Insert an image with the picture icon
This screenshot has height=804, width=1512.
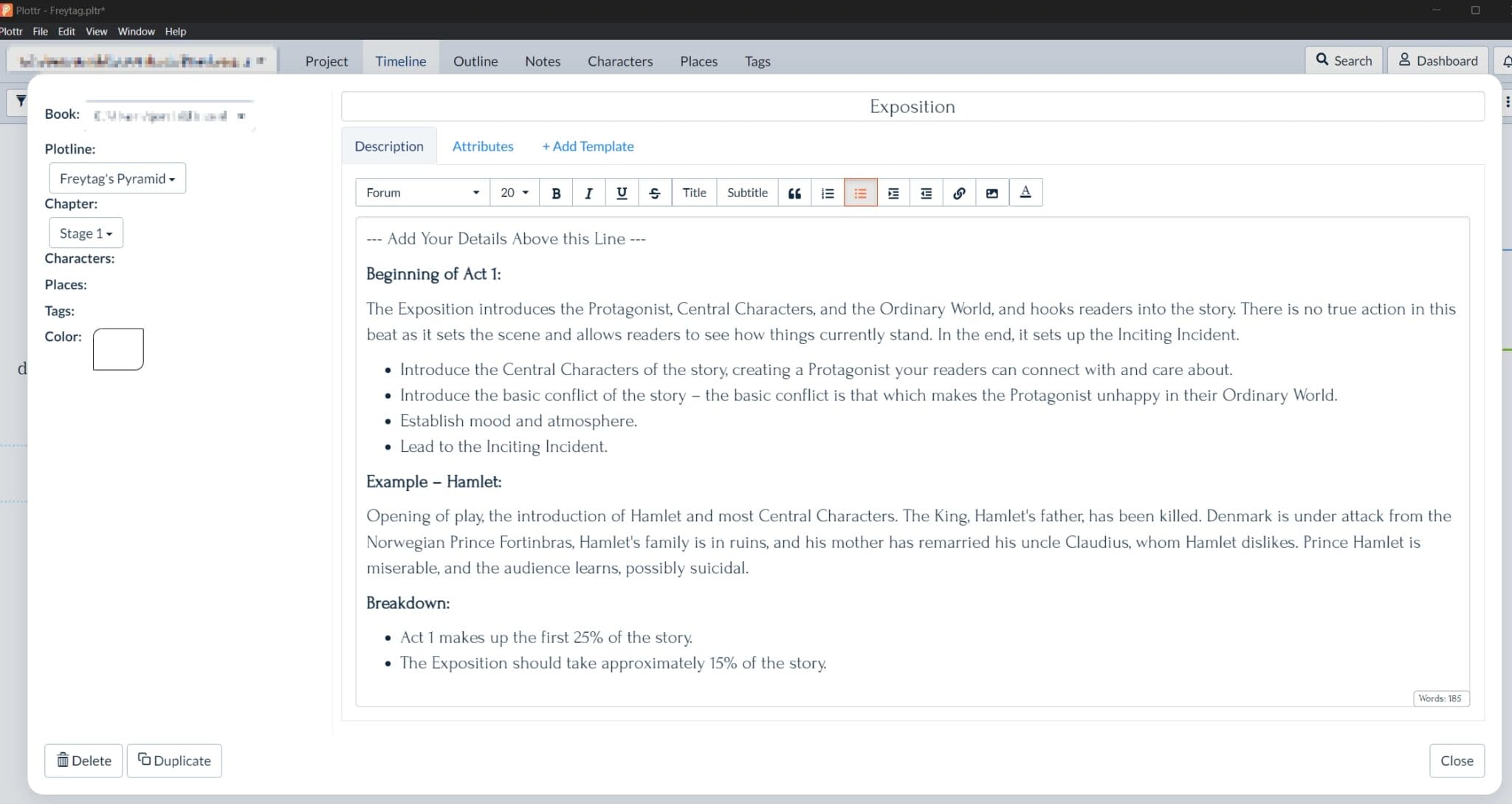coord(992,193)
